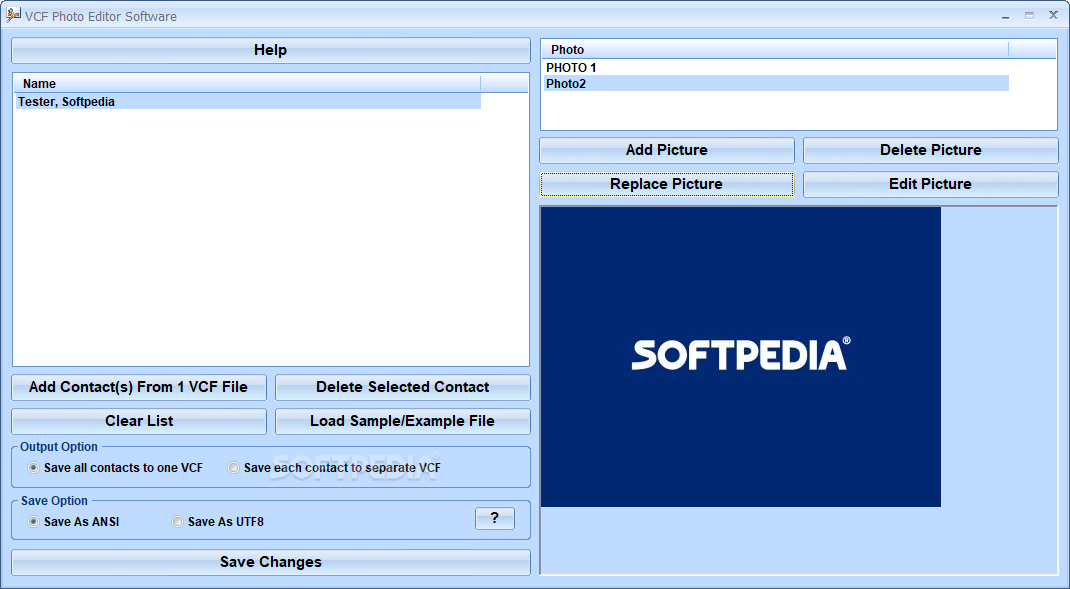Click Add Contact(s) From 1 VCF File
Screen dimensions: 1070x589
(x=139, y=387)
